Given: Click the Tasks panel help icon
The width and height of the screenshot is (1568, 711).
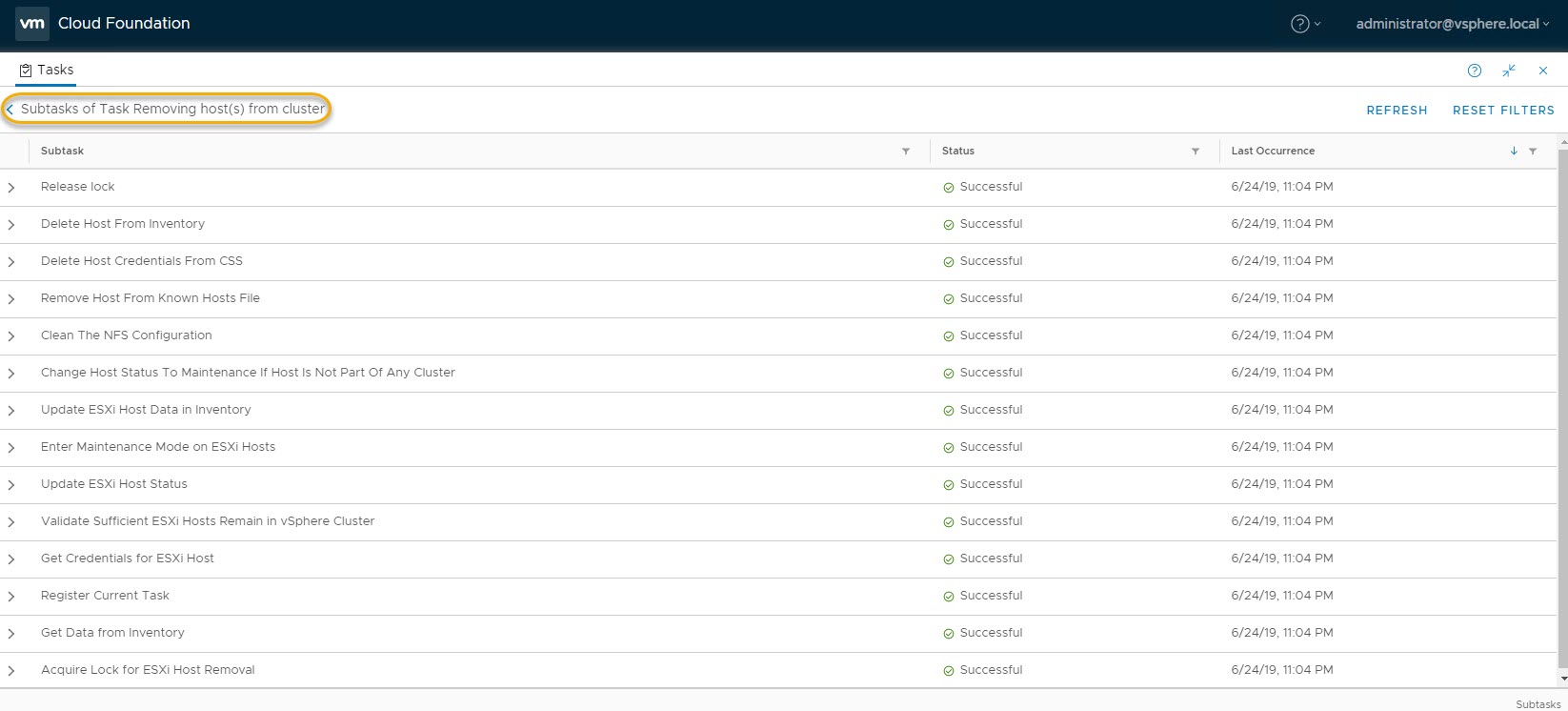Looking at the screenshot, I should (x=1474, y=71).
